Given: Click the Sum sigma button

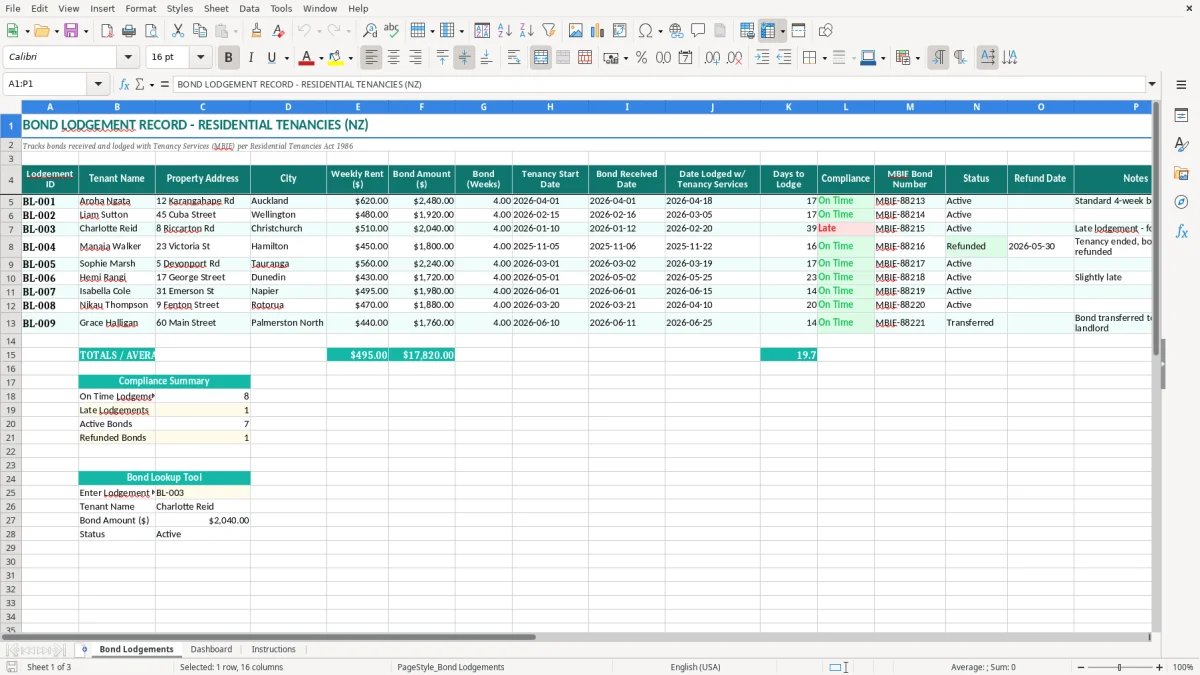Looking at the screenshot, I should [140, 84].
